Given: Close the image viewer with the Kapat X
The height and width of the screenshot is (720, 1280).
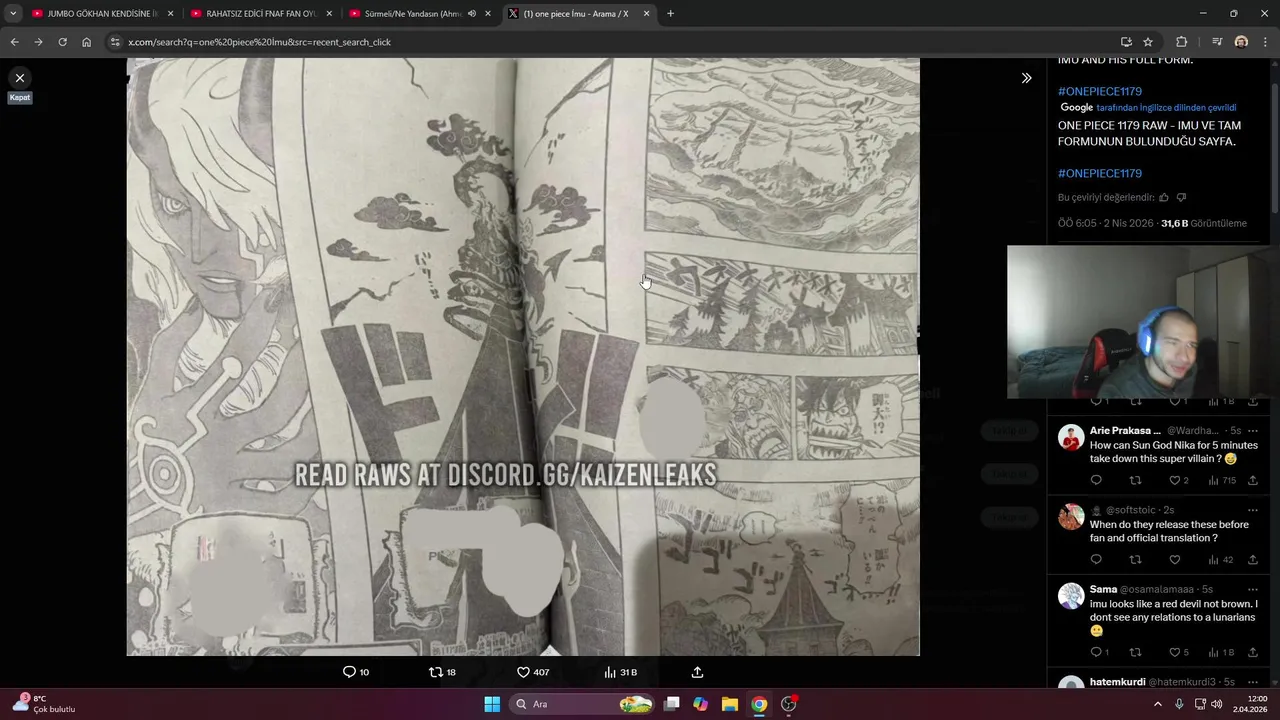Looking at the screenshot, I should (x=19, y=78).
